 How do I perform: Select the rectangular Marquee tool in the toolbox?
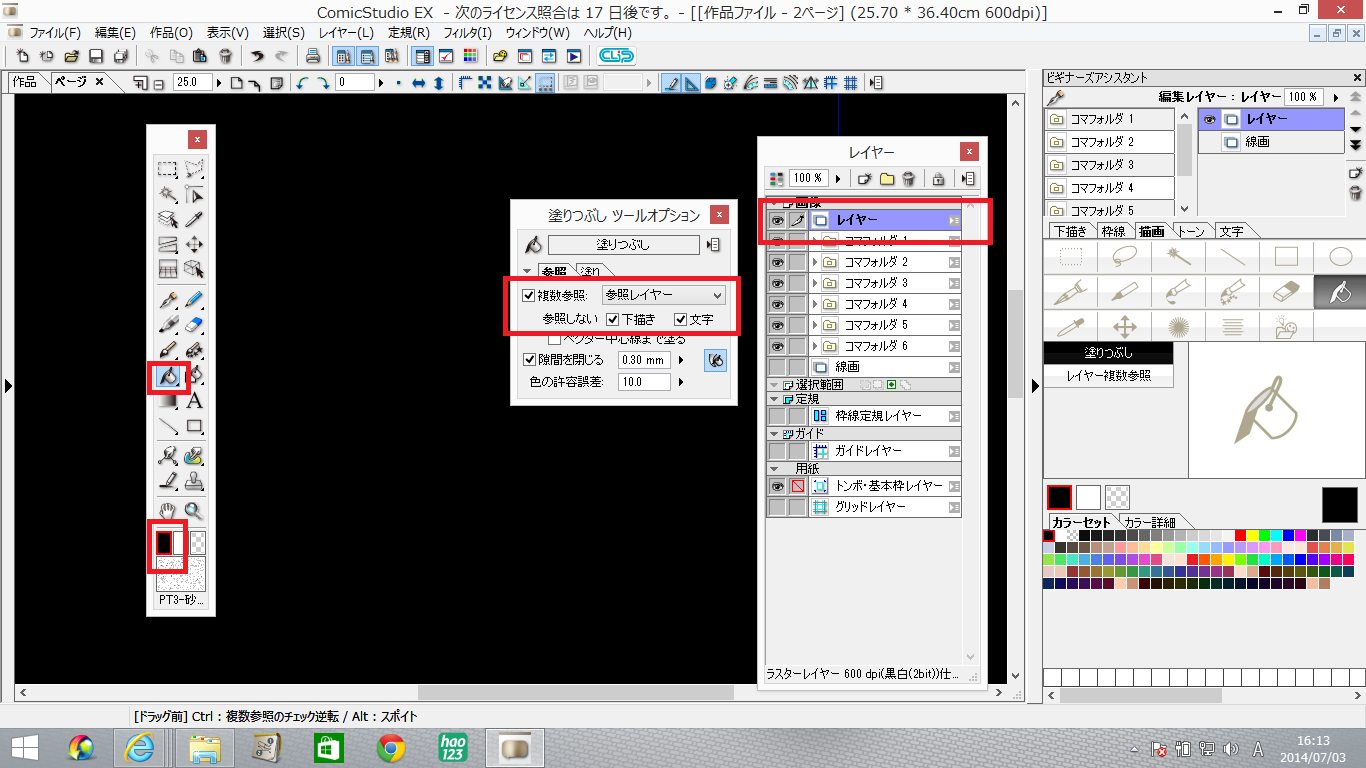coord(168,169)
